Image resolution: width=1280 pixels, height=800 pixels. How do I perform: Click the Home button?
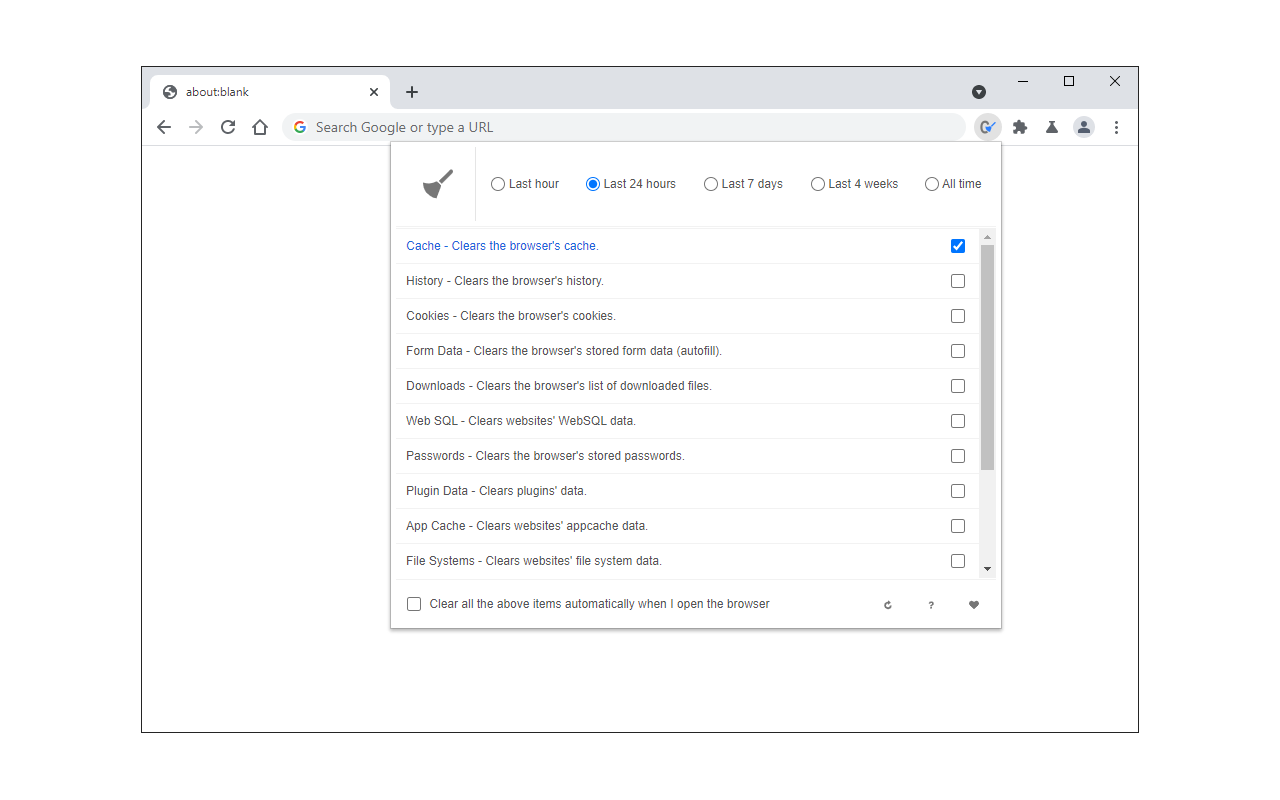point(260,127)
